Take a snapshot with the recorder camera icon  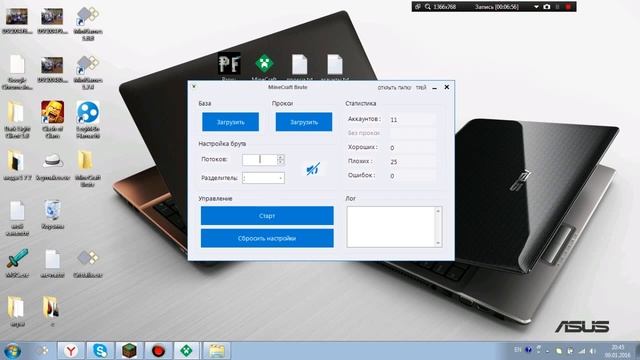tap(547, 7)
